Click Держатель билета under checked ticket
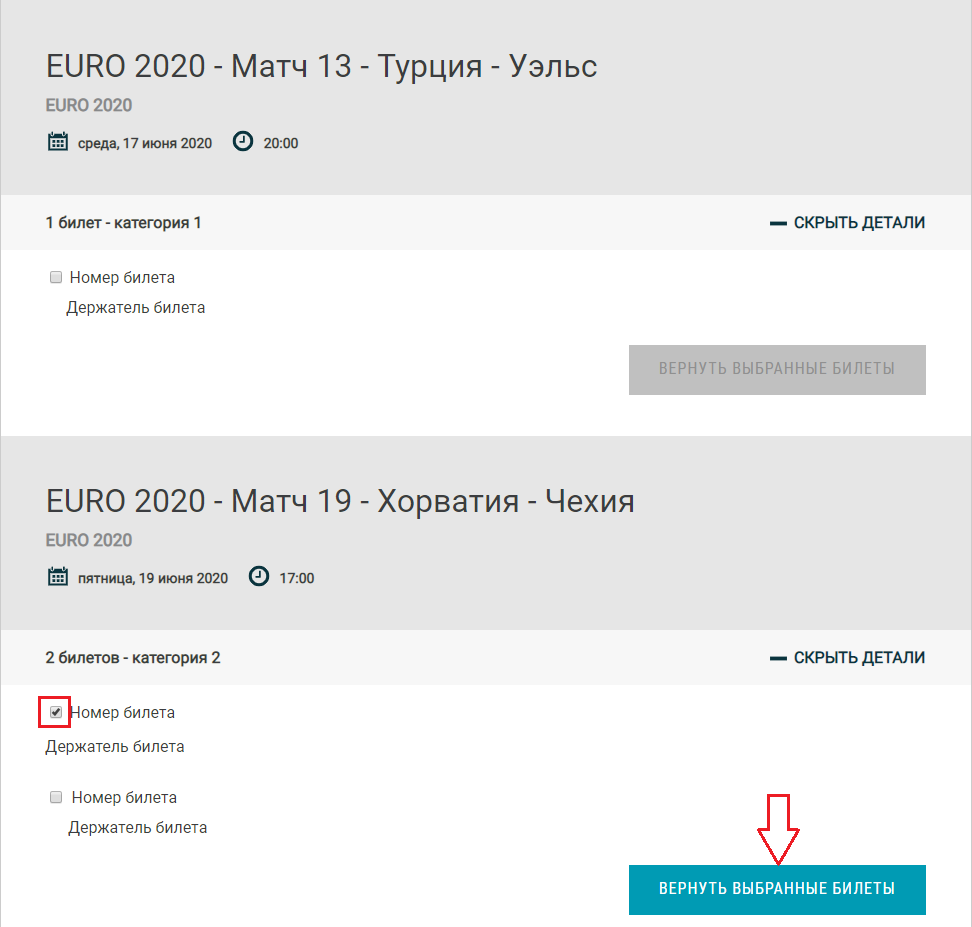The height and width of the screenshot is (927, 972). 115,747
